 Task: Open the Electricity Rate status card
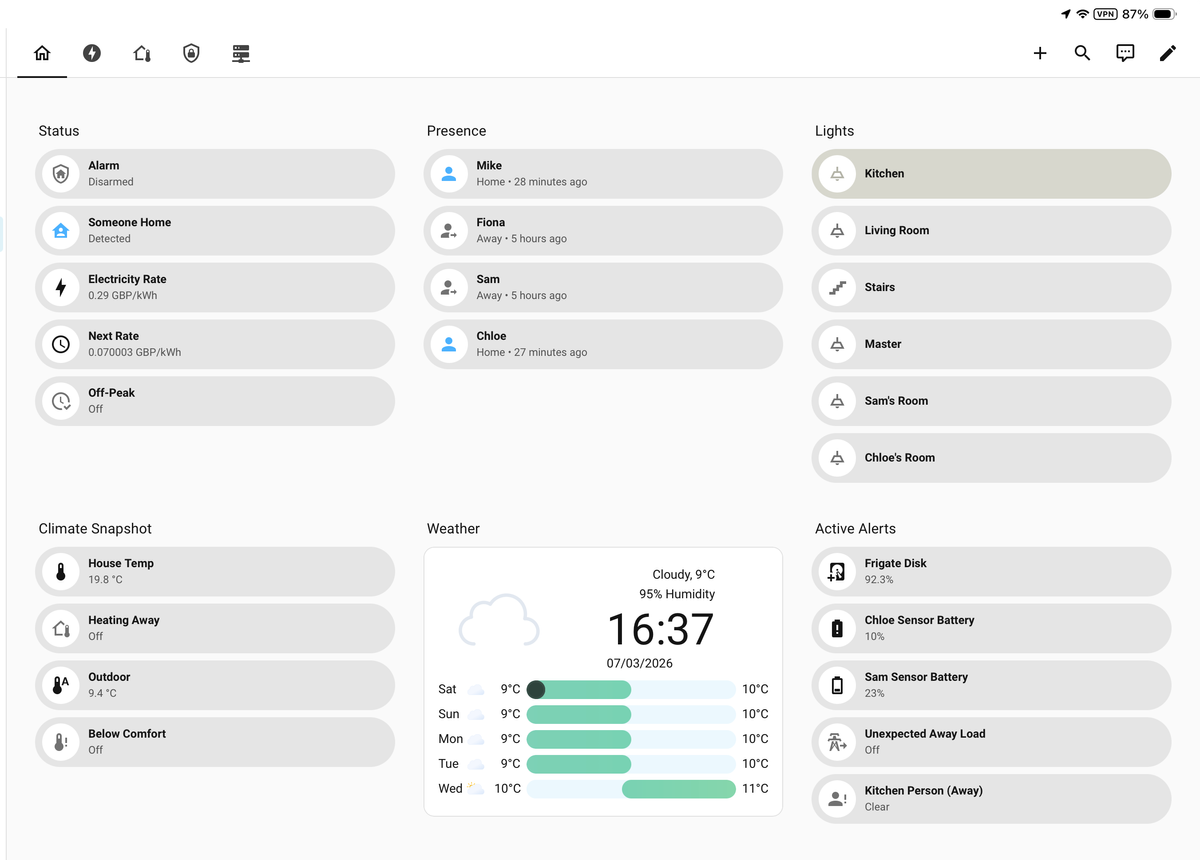pyautogui.click(x=215, y=287)
